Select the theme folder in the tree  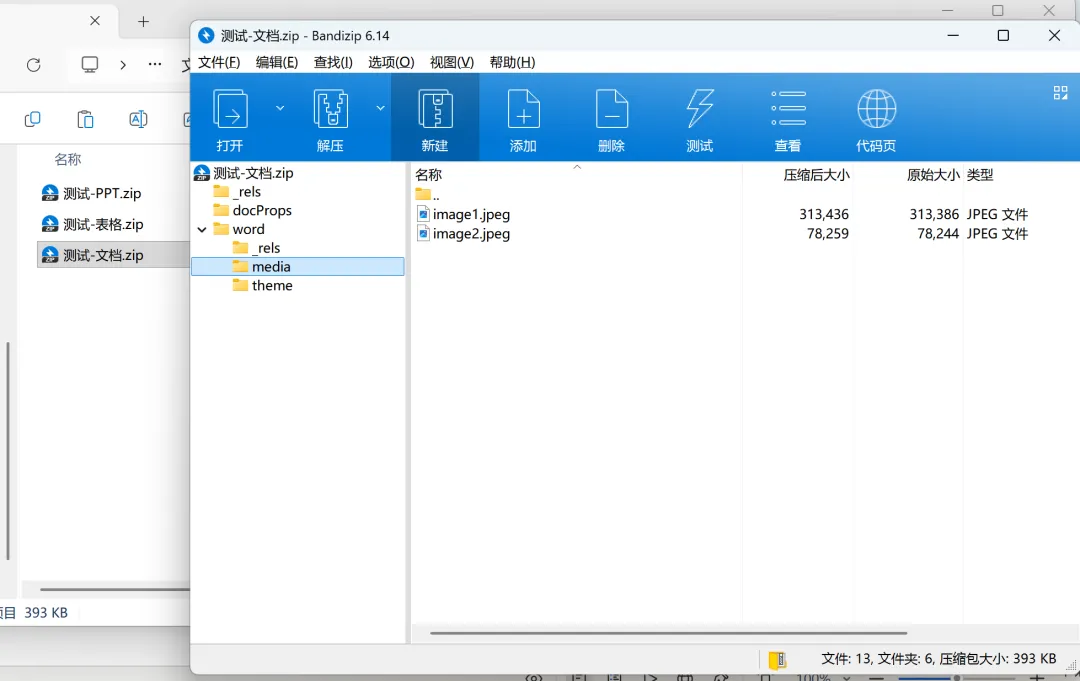271,285
